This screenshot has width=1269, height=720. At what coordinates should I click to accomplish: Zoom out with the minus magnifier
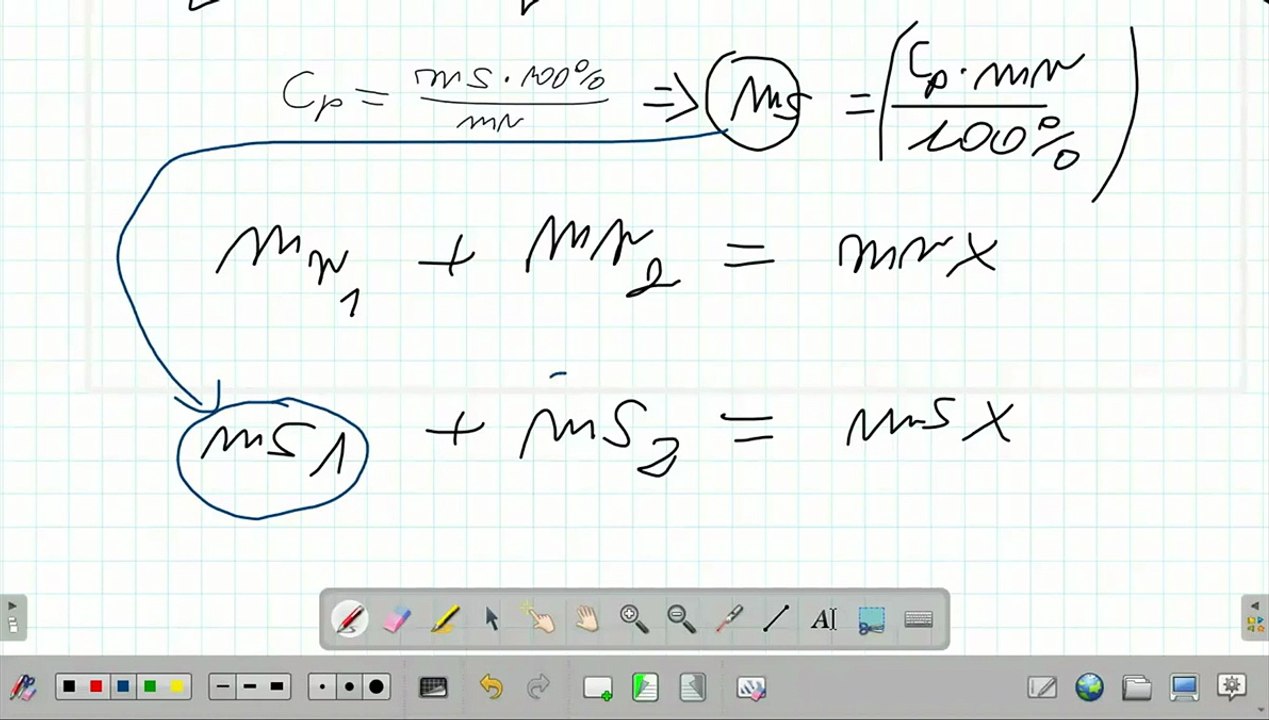[681, 620]
